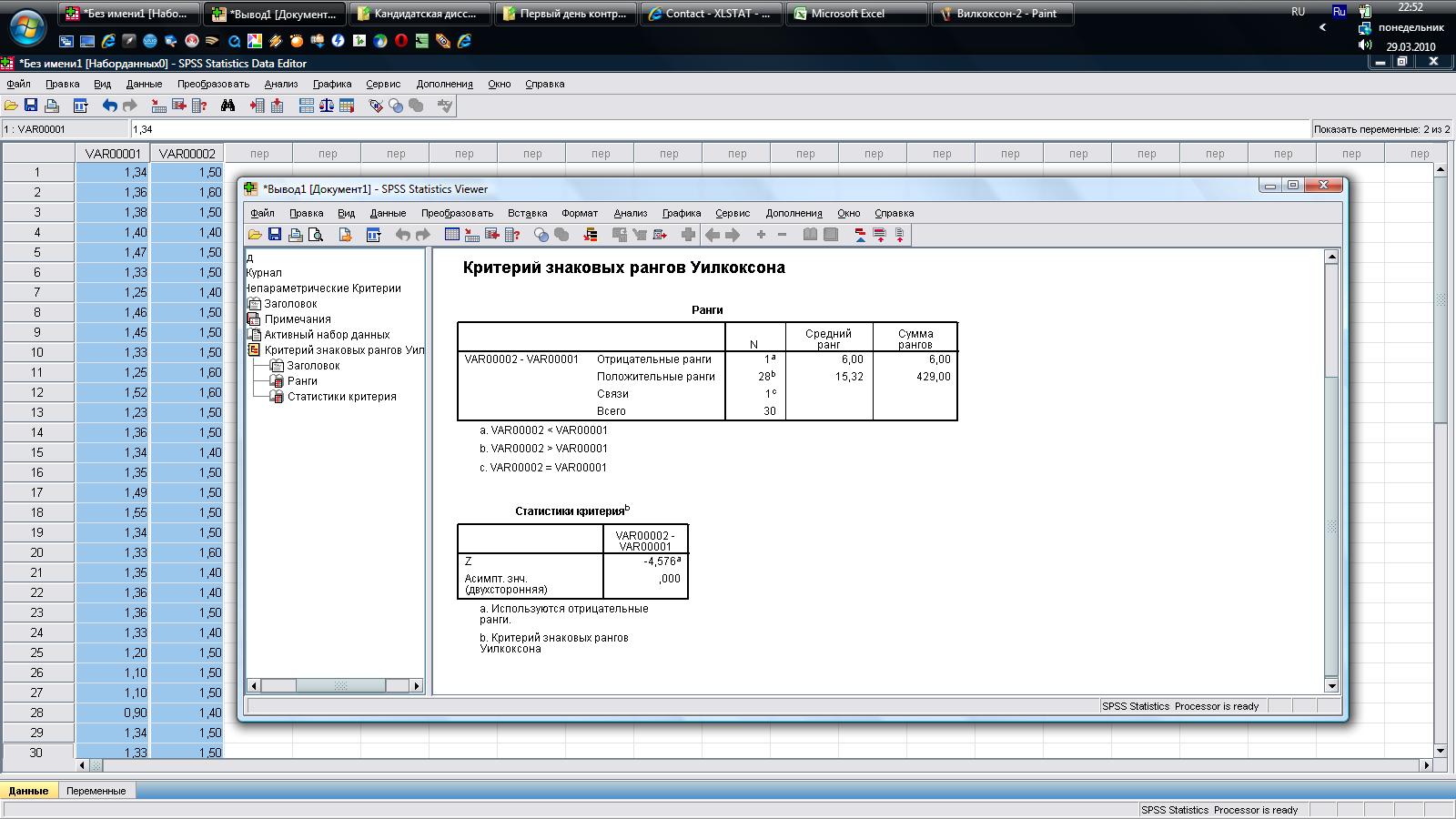Click the Split File icon in Data Editor
The image size is (1456, 819).
click(307, 106)
